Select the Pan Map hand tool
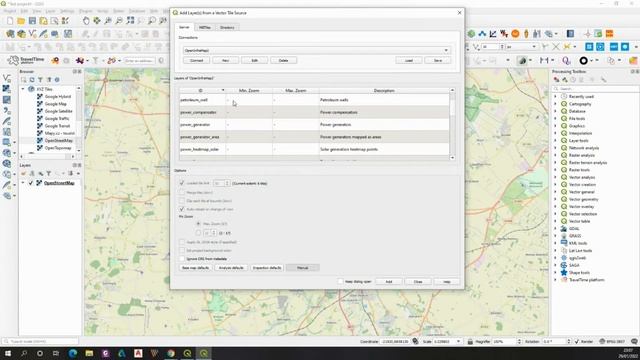This screenshot has width=640, height=360. point(86,20)
